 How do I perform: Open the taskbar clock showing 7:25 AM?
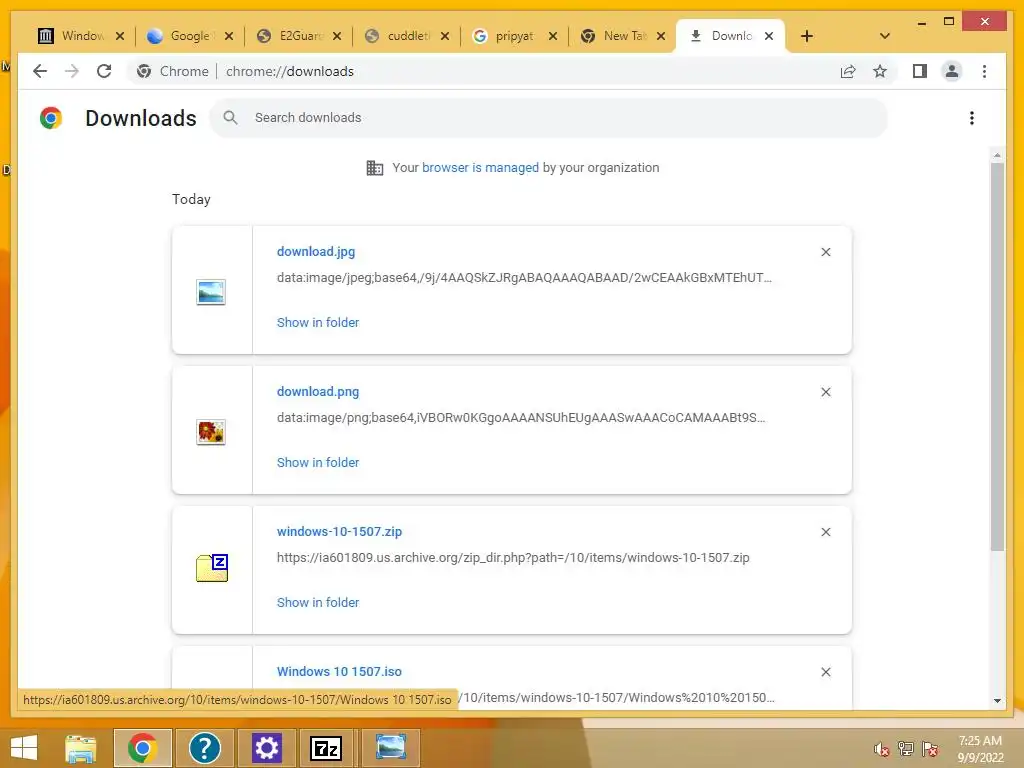980,749
